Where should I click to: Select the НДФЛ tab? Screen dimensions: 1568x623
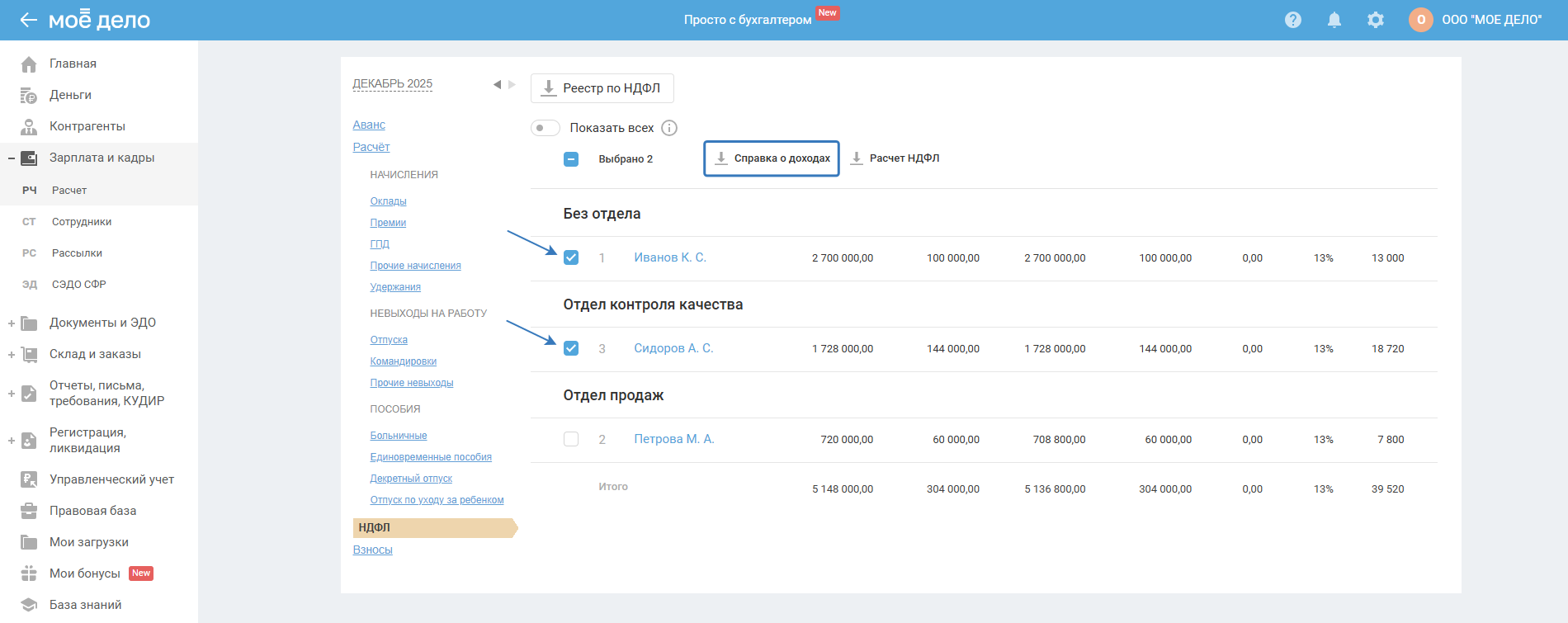[x=434, y=527]
